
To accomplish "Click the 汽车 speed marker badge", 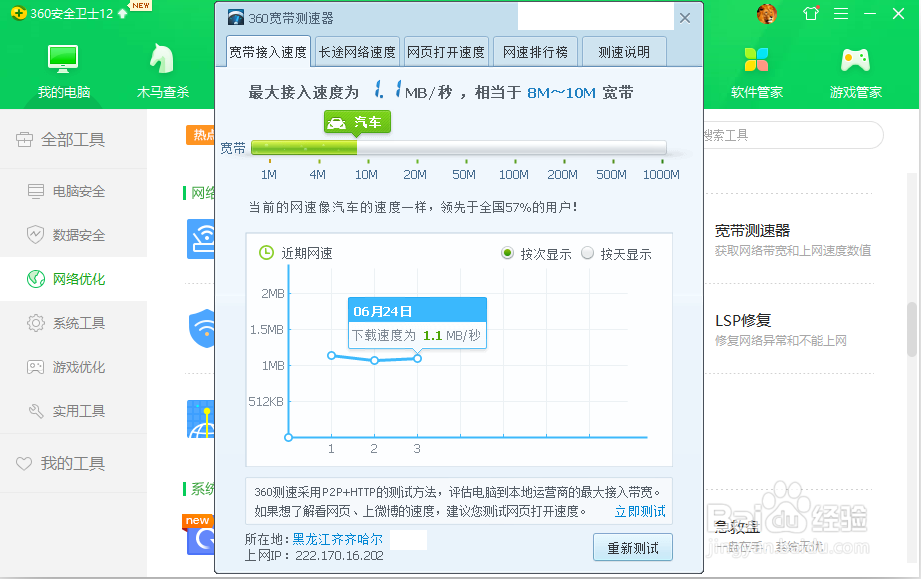I will (357, 122).
